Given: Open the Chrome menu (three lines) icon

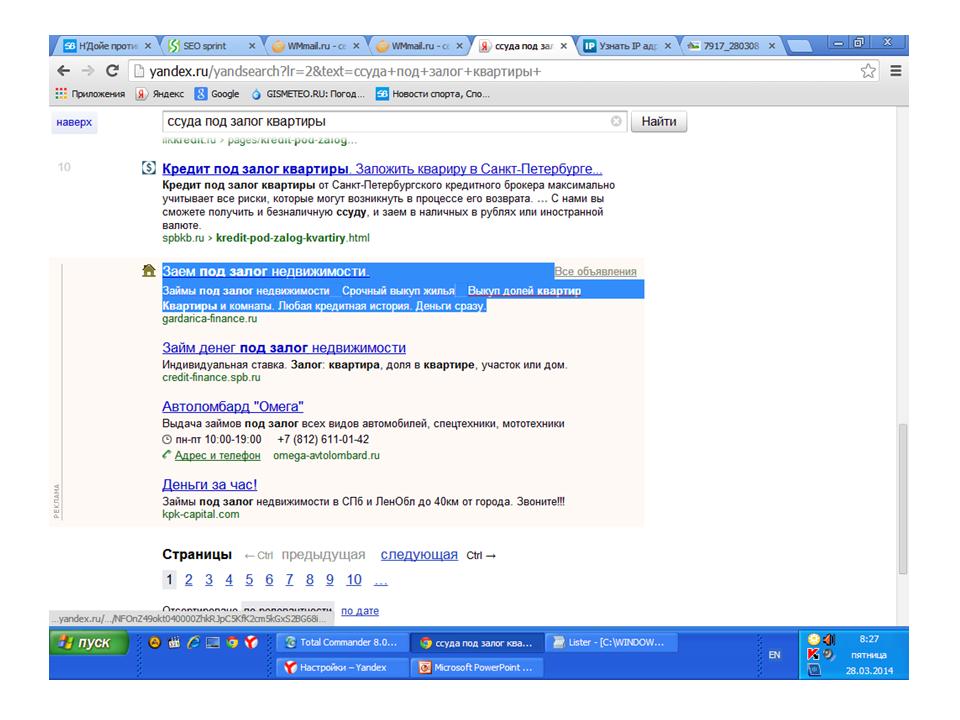Looking at the screenshot, I should click(896, 71).
